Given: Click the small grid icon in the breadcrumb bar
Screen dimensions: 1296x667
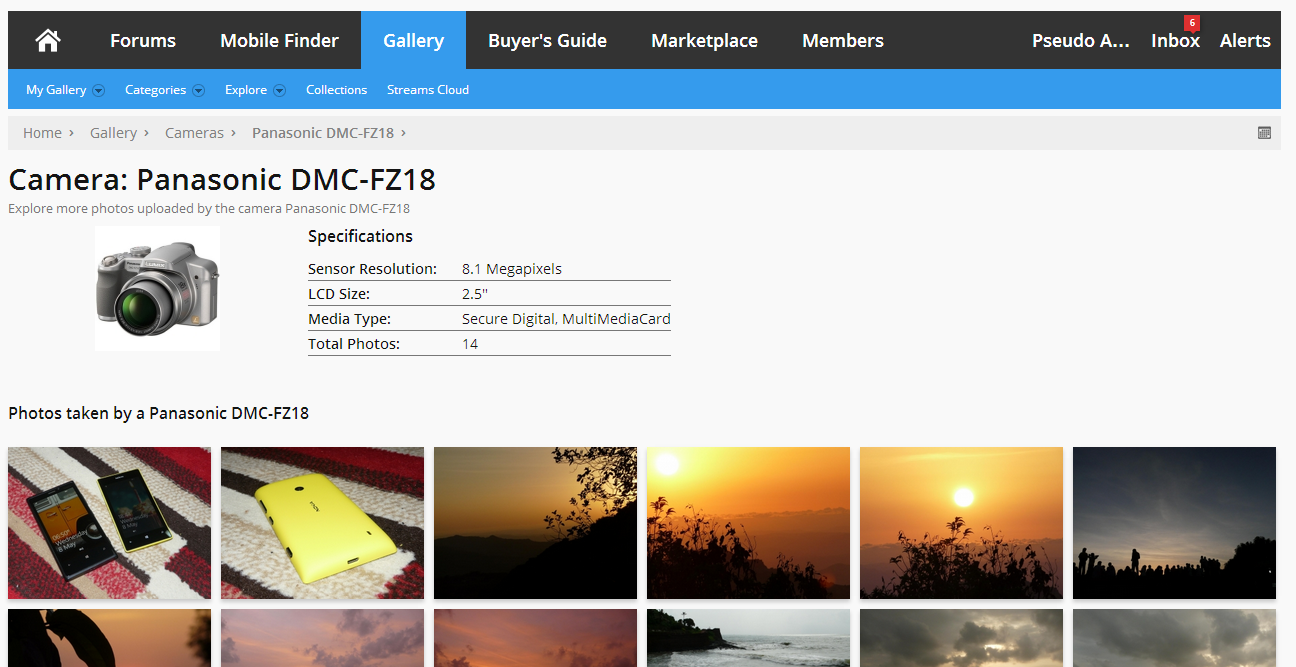Looking at the screenshot, I should pyautogui.click(x=1264, y=133).
